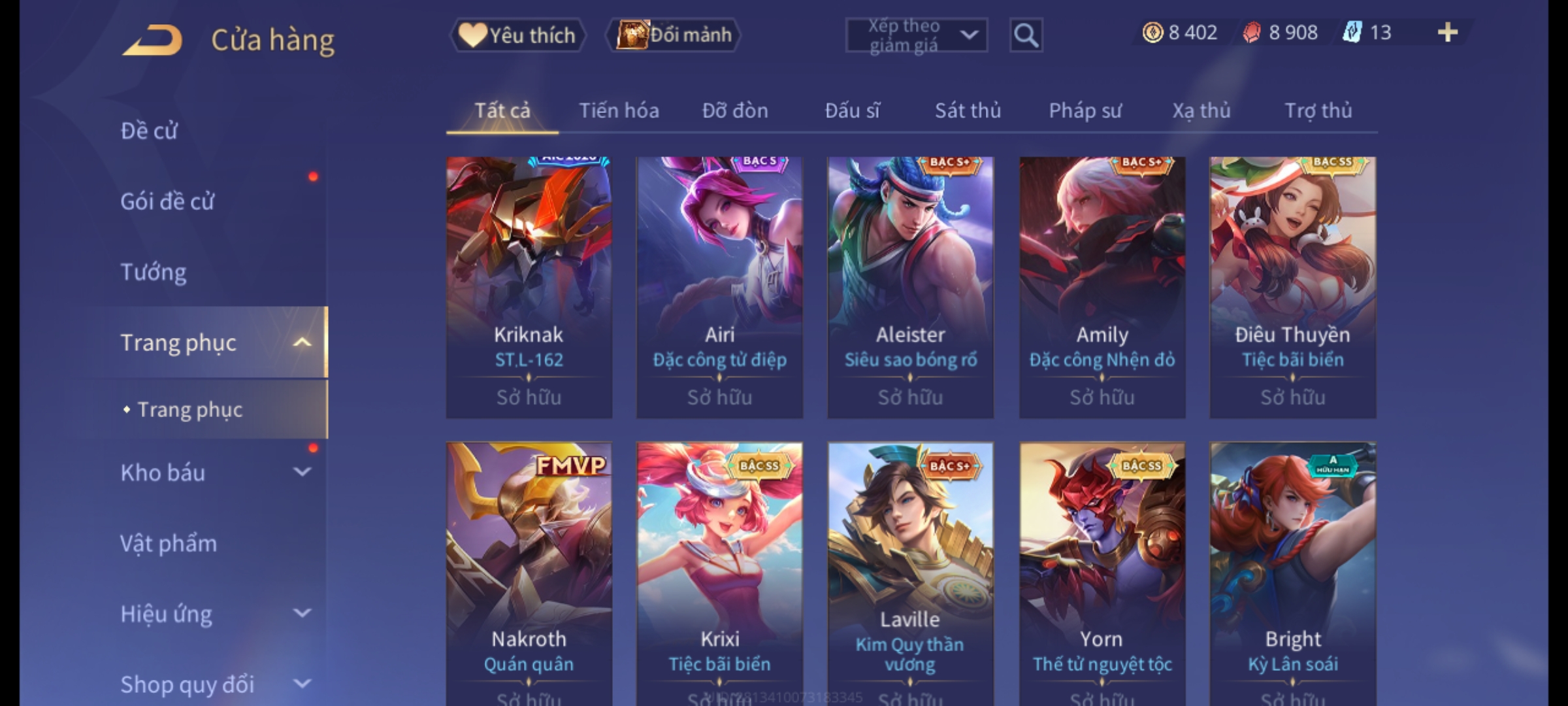Viewport: 1568px width, 706px height.
Task: Expand the Shop quy đổi section
Action: (x=302, y=684)
